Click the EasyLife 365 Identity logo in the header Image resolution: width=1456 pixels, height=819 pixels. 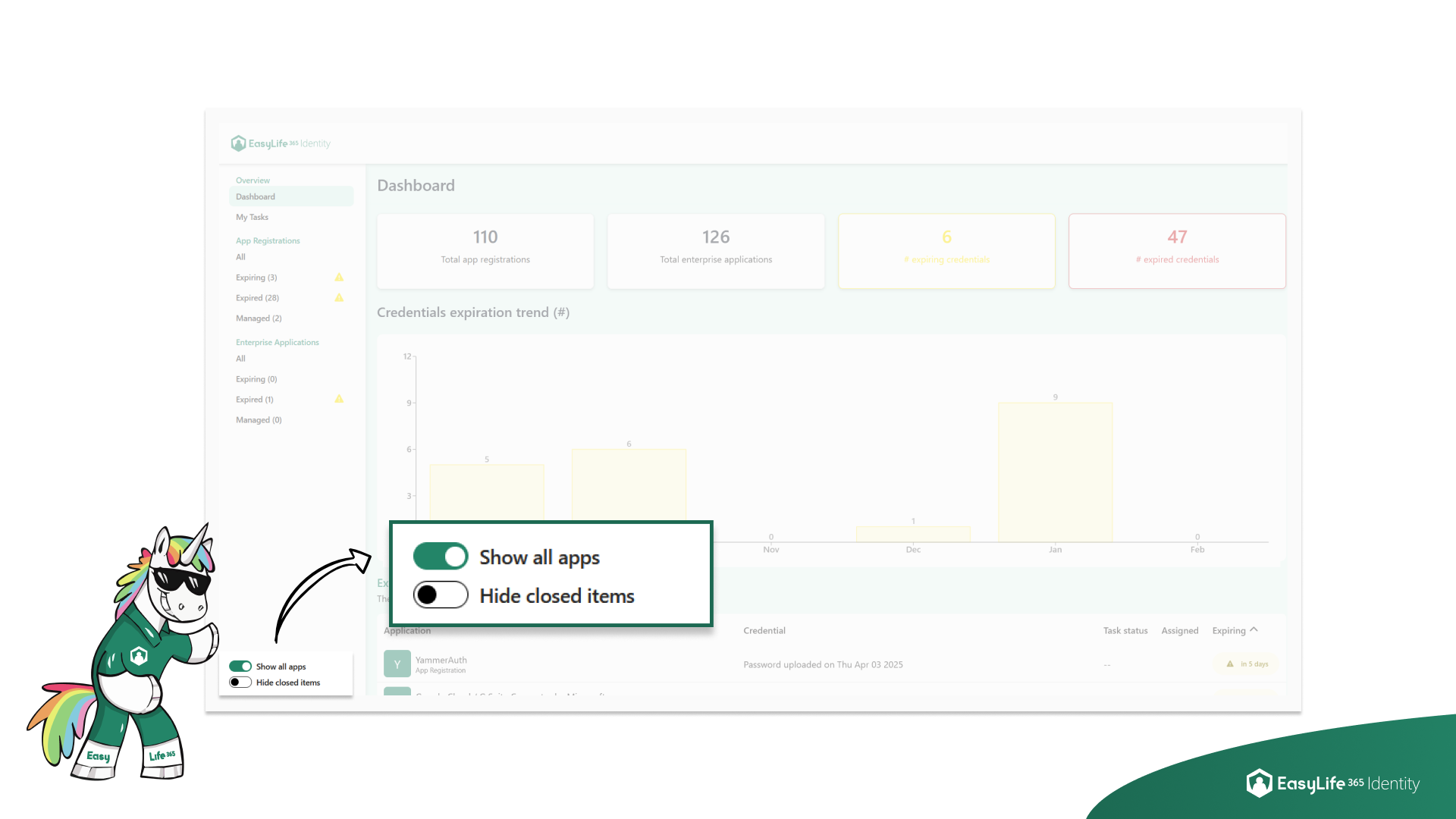coord(280,143)
